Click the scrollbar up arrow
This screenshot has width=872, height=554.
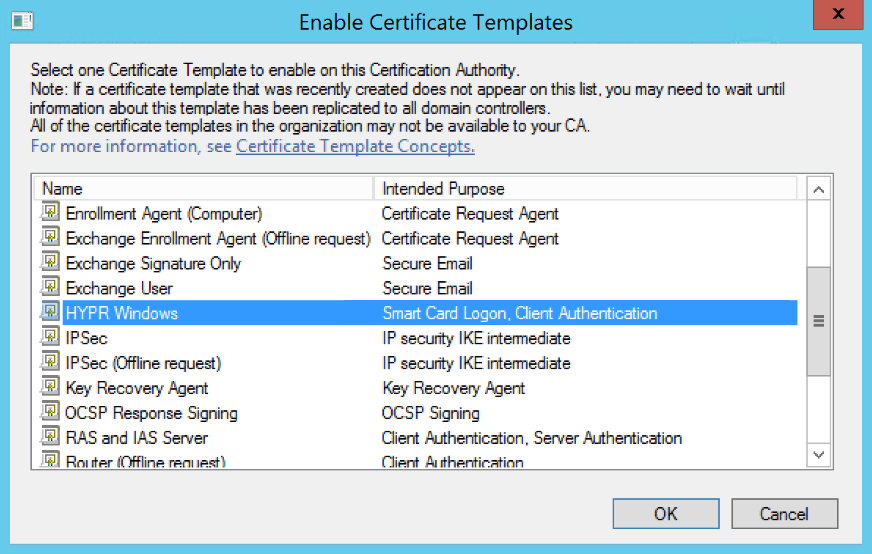[819, 190]
